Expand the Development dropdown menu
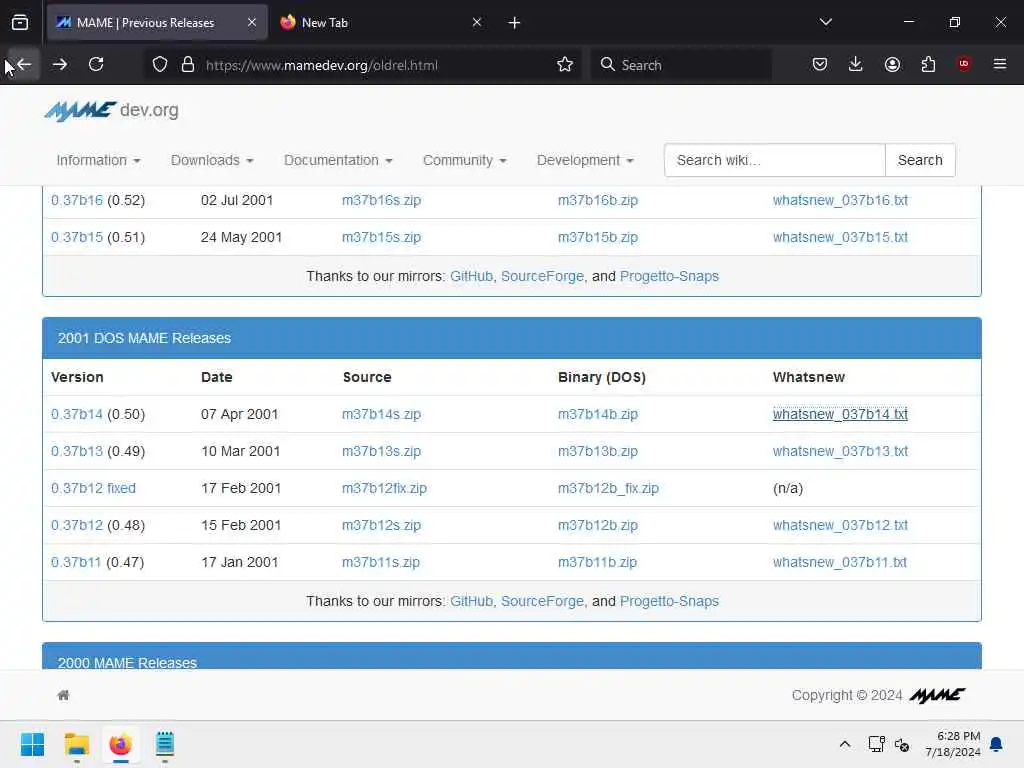The width and height of the screenshot is (1024, 768). point(585,160)
